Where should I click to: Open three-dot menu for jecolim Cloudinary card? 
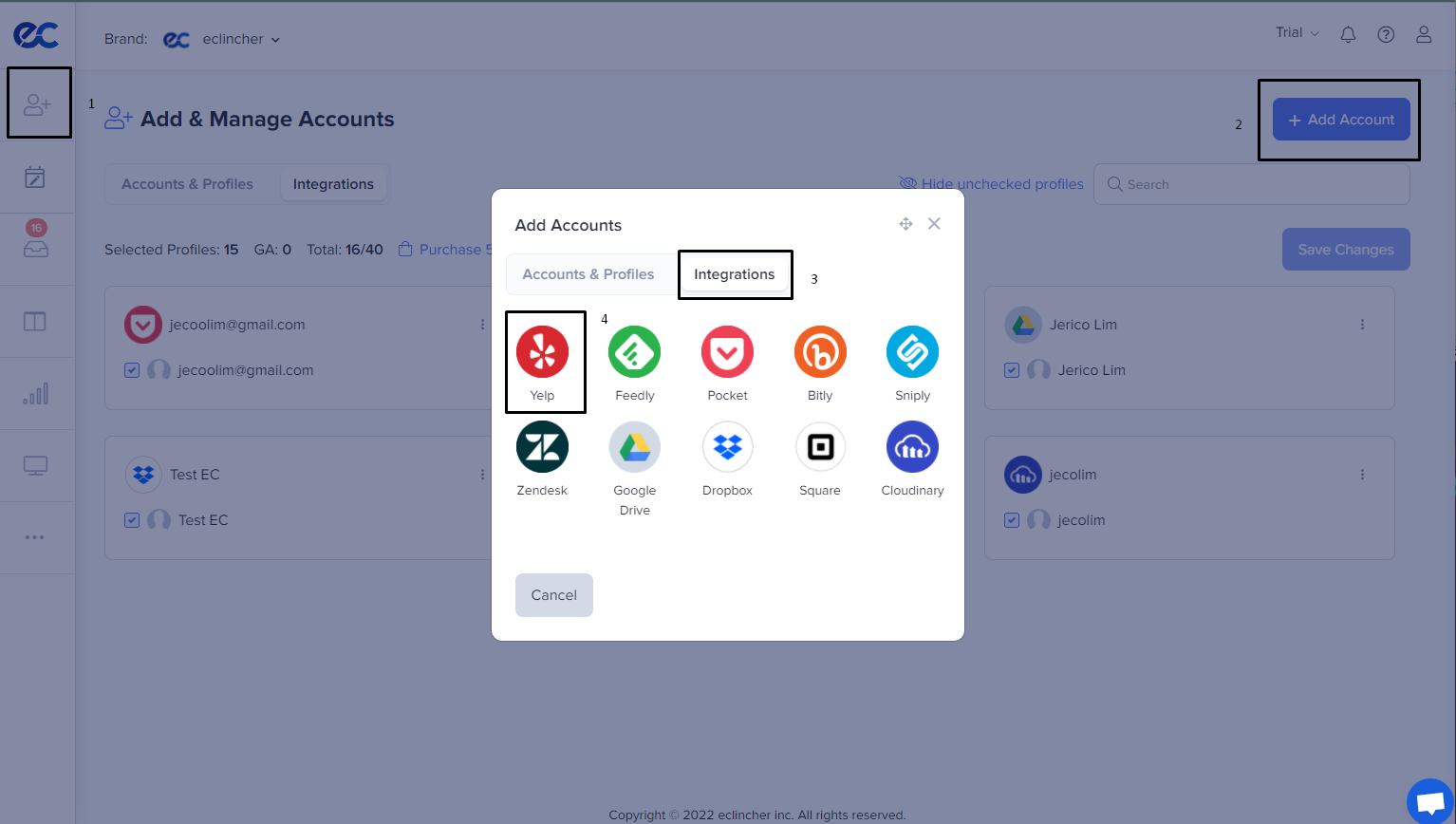click(x=1362, y=475)
